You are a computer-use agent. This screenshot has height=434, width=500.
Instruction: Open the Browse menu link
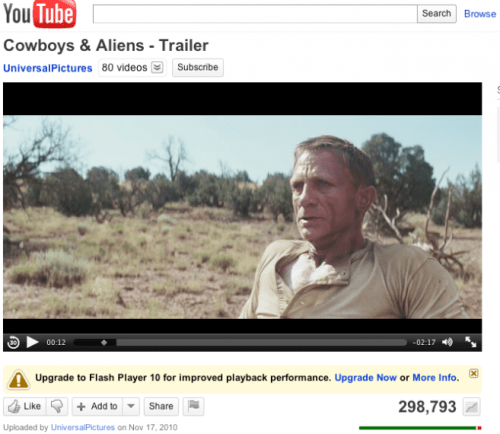(480, 14)
